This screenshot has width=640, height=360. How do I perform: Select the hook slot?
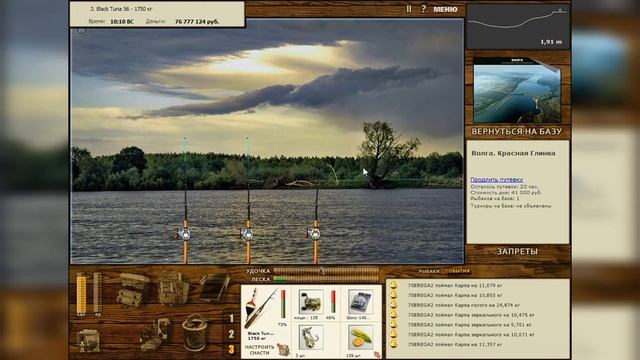tap(311, 337)
